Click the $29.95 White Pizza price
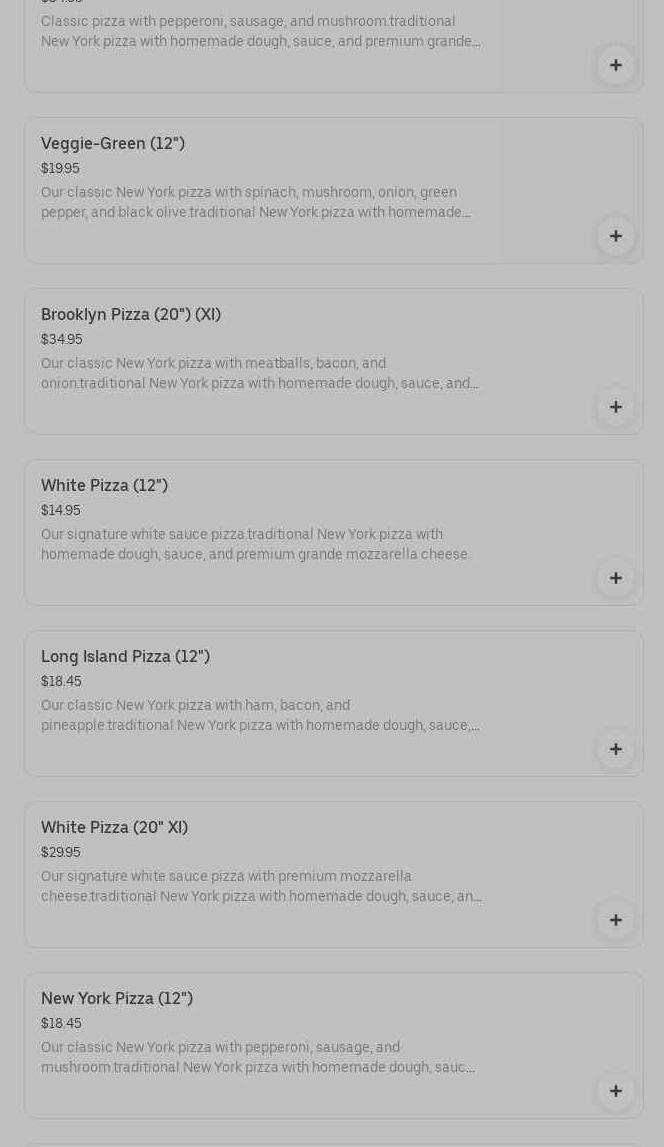Image resolution: width=664 pixels, height=1147 pixels. 61,853
